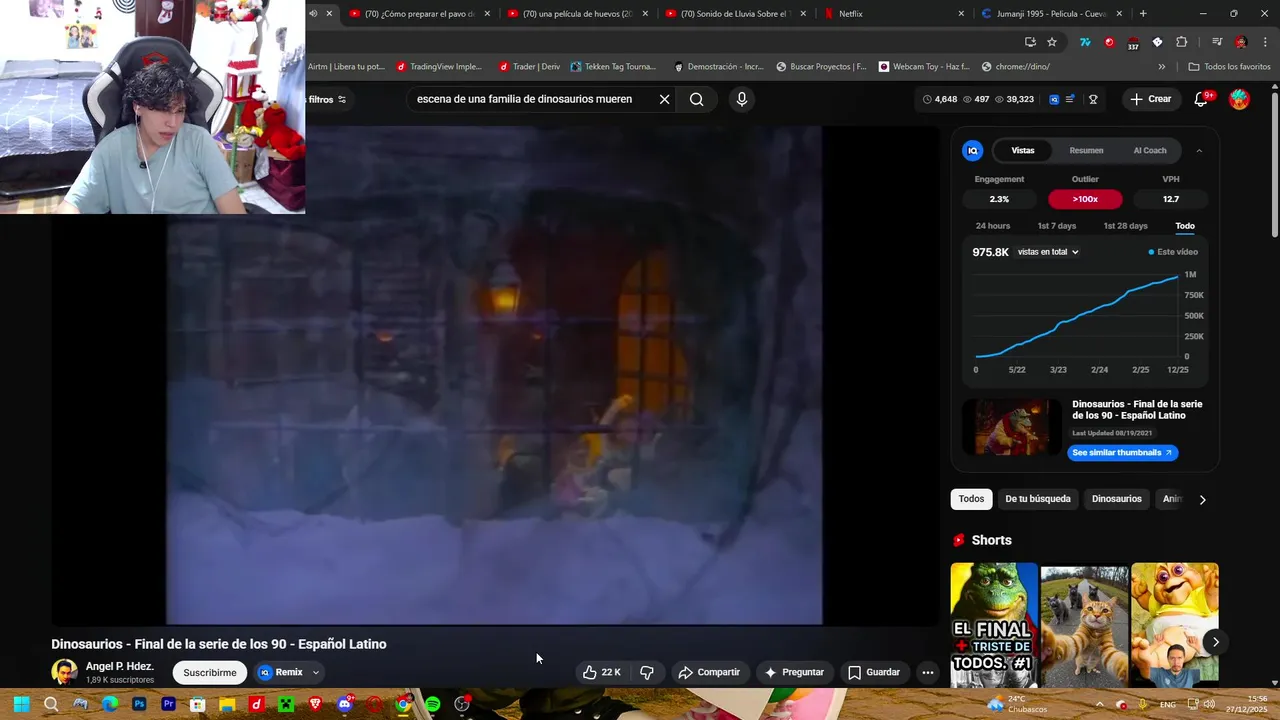Viewport: 1280px width, 720px height.
Task: Select the 1st 7 days range
Action: click(x=1057, y=226)
